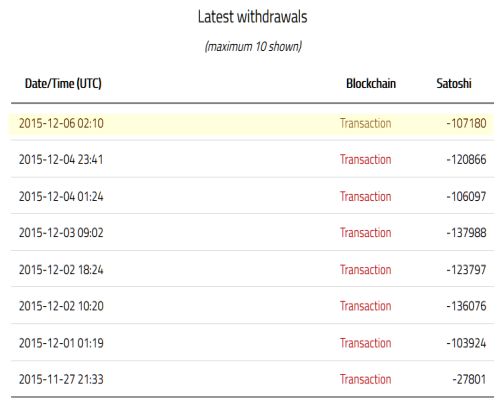
Task: Select the -120866 satoshi amount
Action: pyautogui.click(x=466, y=159)
